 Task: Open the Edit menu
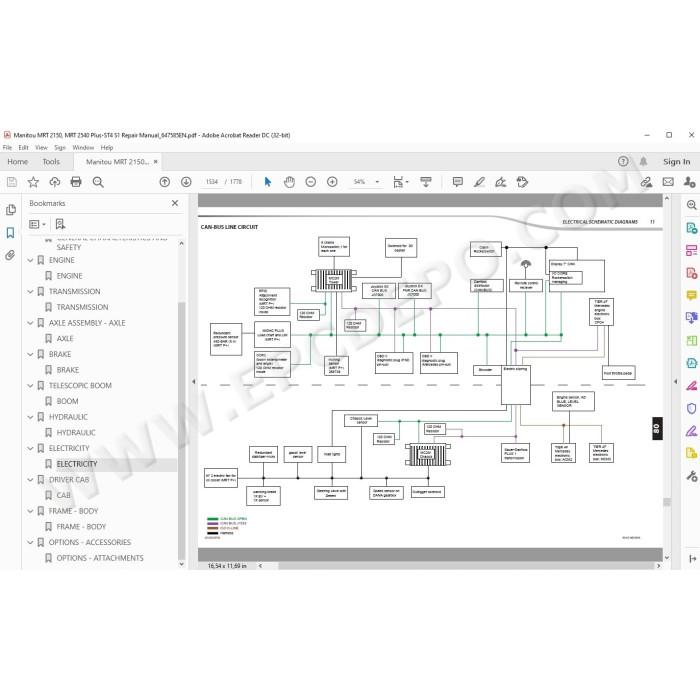click(23, 147)
